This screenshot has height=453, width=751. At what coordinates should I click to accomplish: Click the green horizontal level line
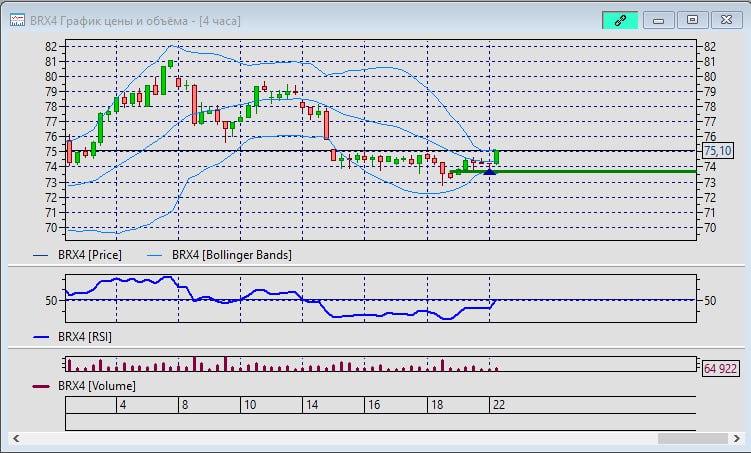coord(573,171)
